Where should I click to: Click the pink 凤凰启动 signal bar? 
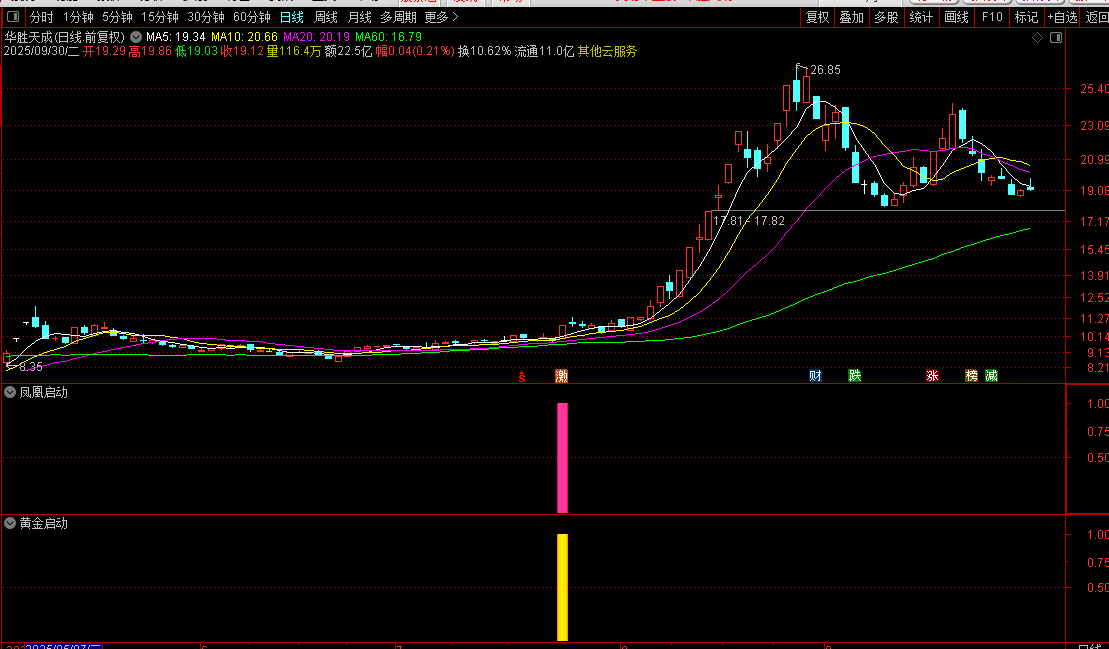562,457
